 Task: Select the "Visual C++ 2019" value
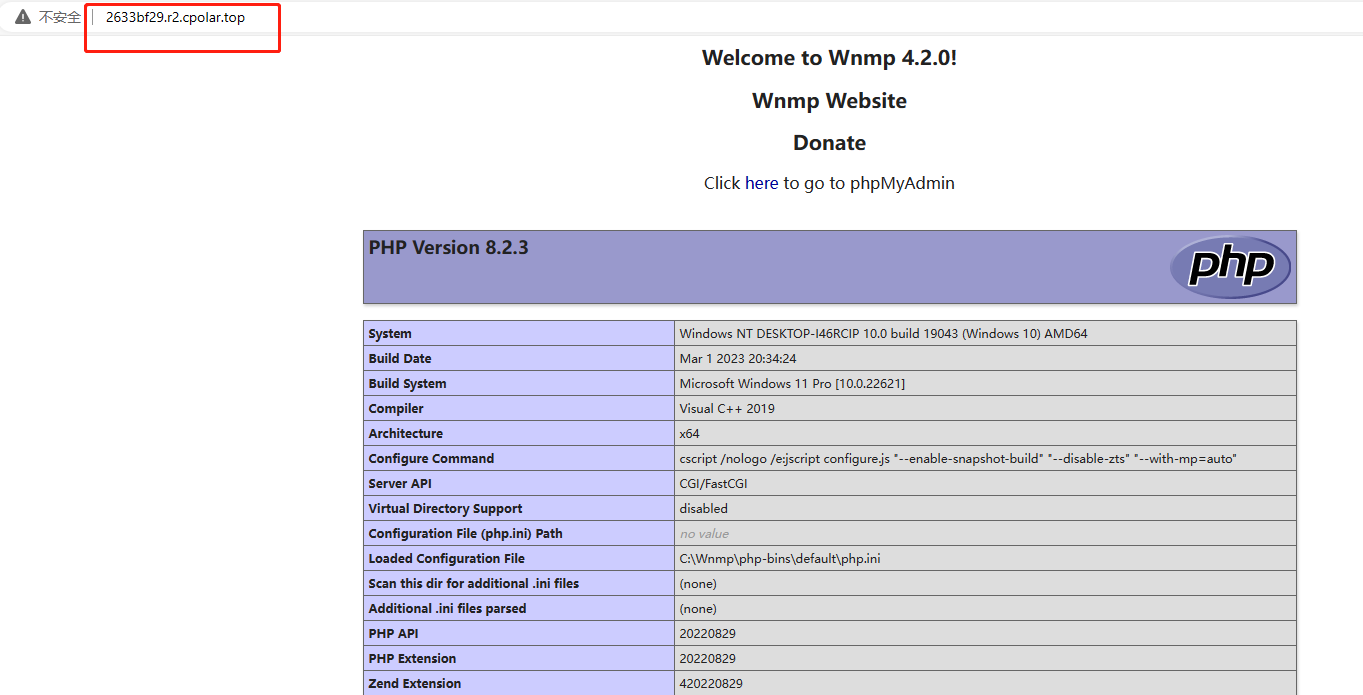pos(727,409)
